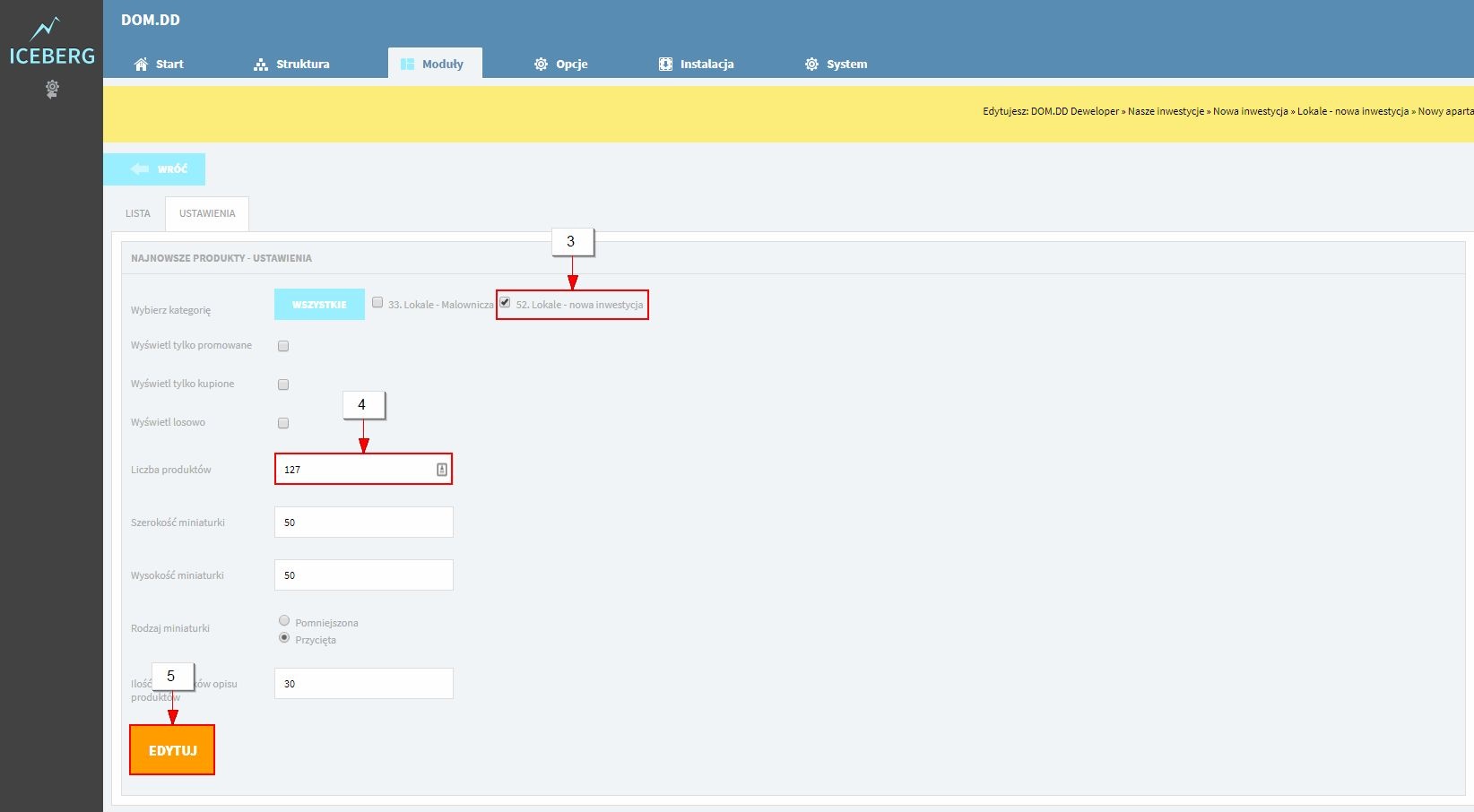Click the icon next to Instalacja
This screenshot has width=1474, height=812.
[665, 64]
